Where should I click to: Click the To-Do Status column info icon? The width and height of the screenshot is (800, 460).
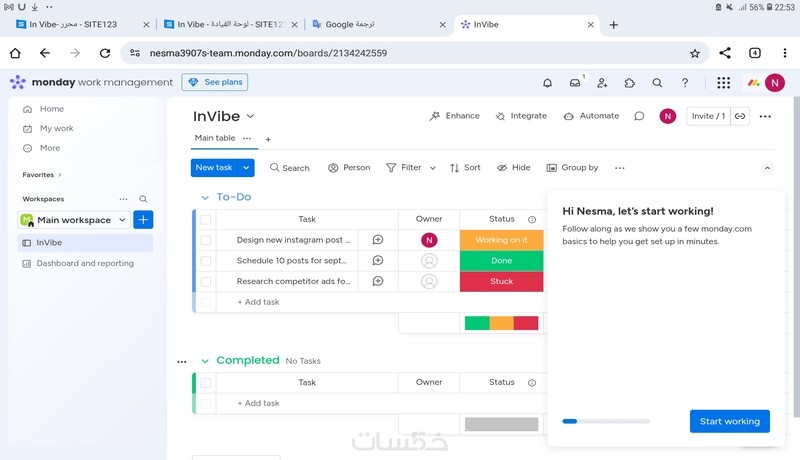pyautogui.click(x=532, y=219)
